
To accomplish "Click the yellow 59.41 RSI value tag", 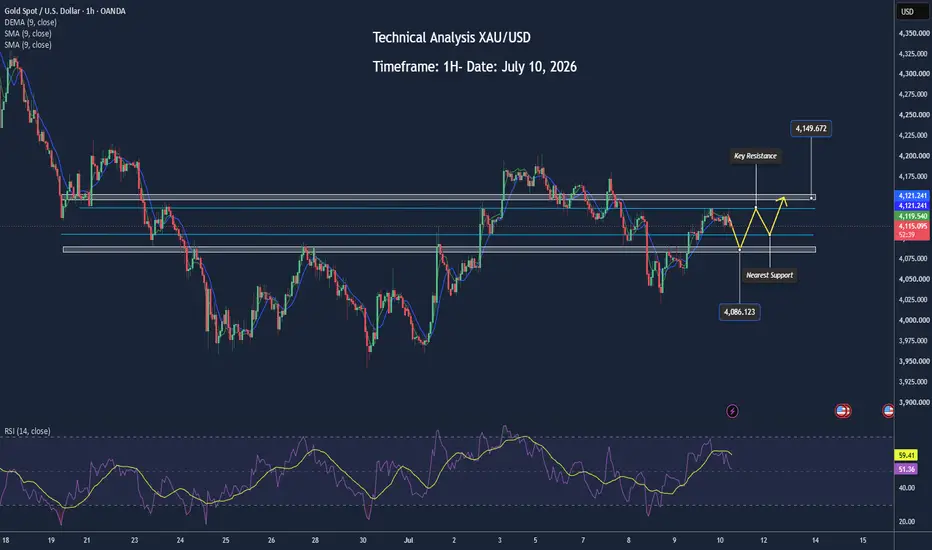I will pos(906,455).
